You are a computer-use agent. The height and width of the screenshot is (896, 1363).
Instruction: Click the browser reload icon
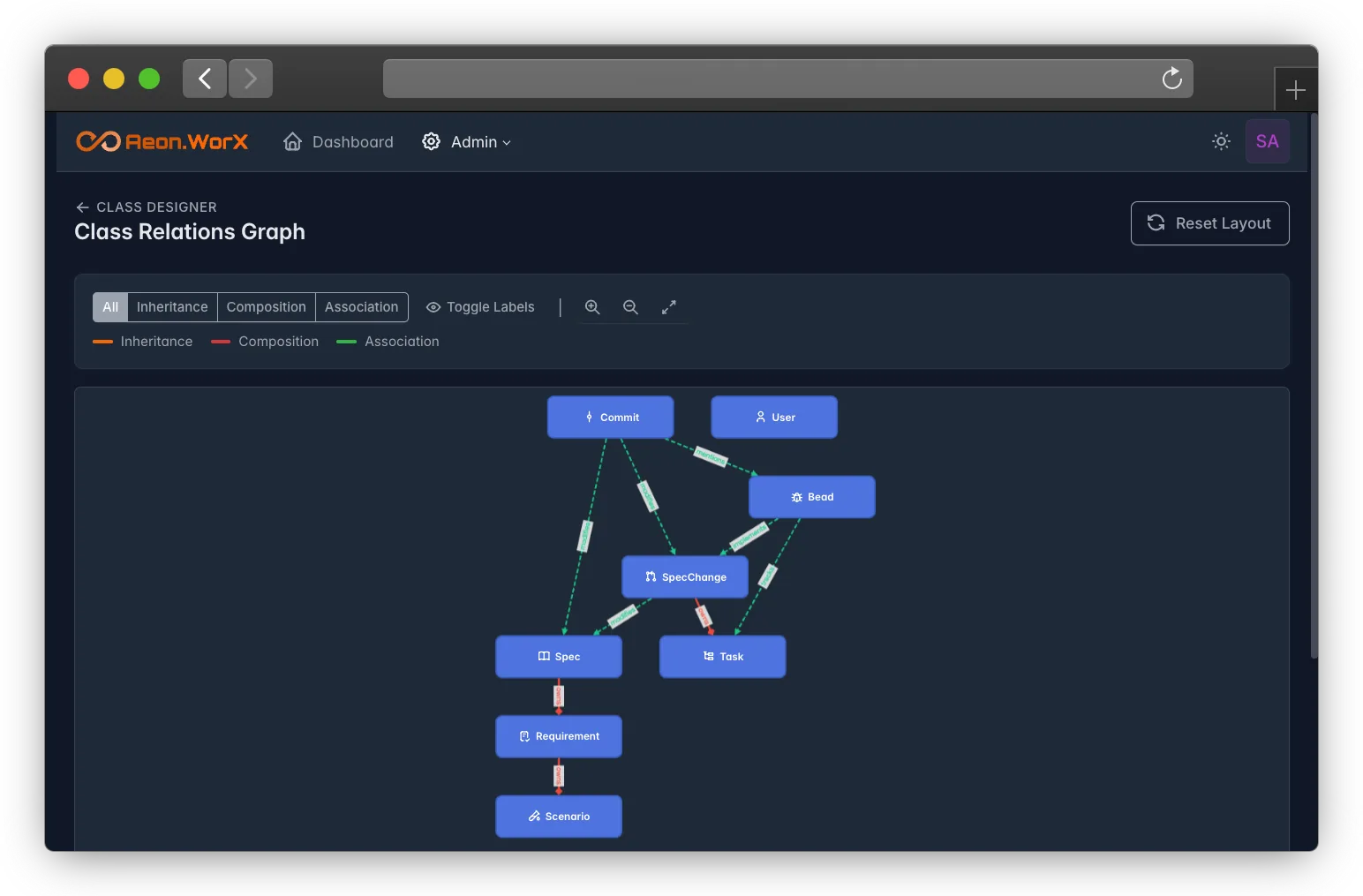coord(1171,79)
